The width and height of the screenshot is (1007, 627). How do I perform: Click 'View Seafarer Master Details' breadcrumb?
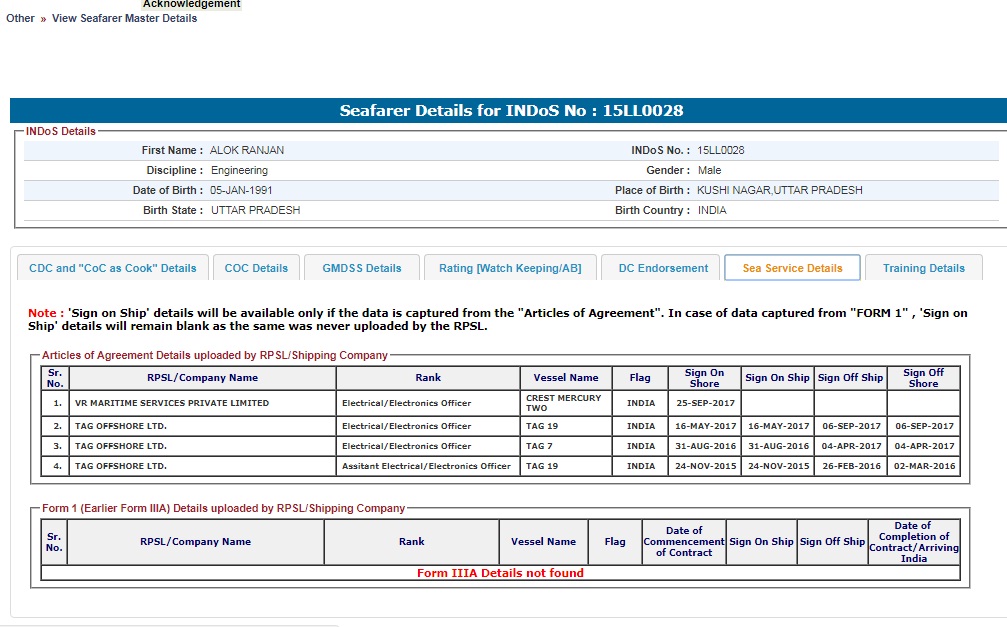click(124, 18)
